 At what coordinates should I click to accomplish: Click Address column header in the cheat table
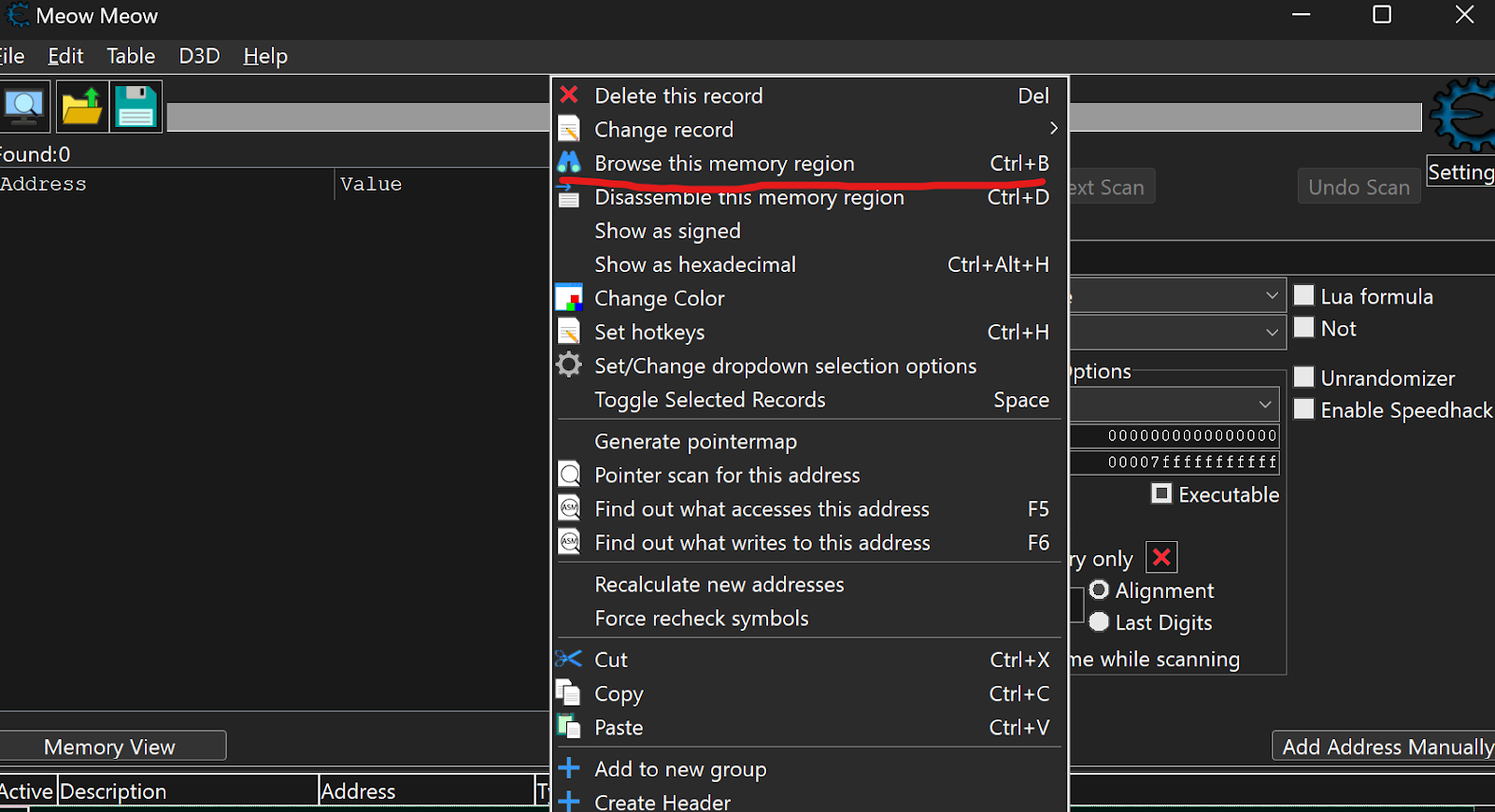pyautogui.click(x=426, y=791)
